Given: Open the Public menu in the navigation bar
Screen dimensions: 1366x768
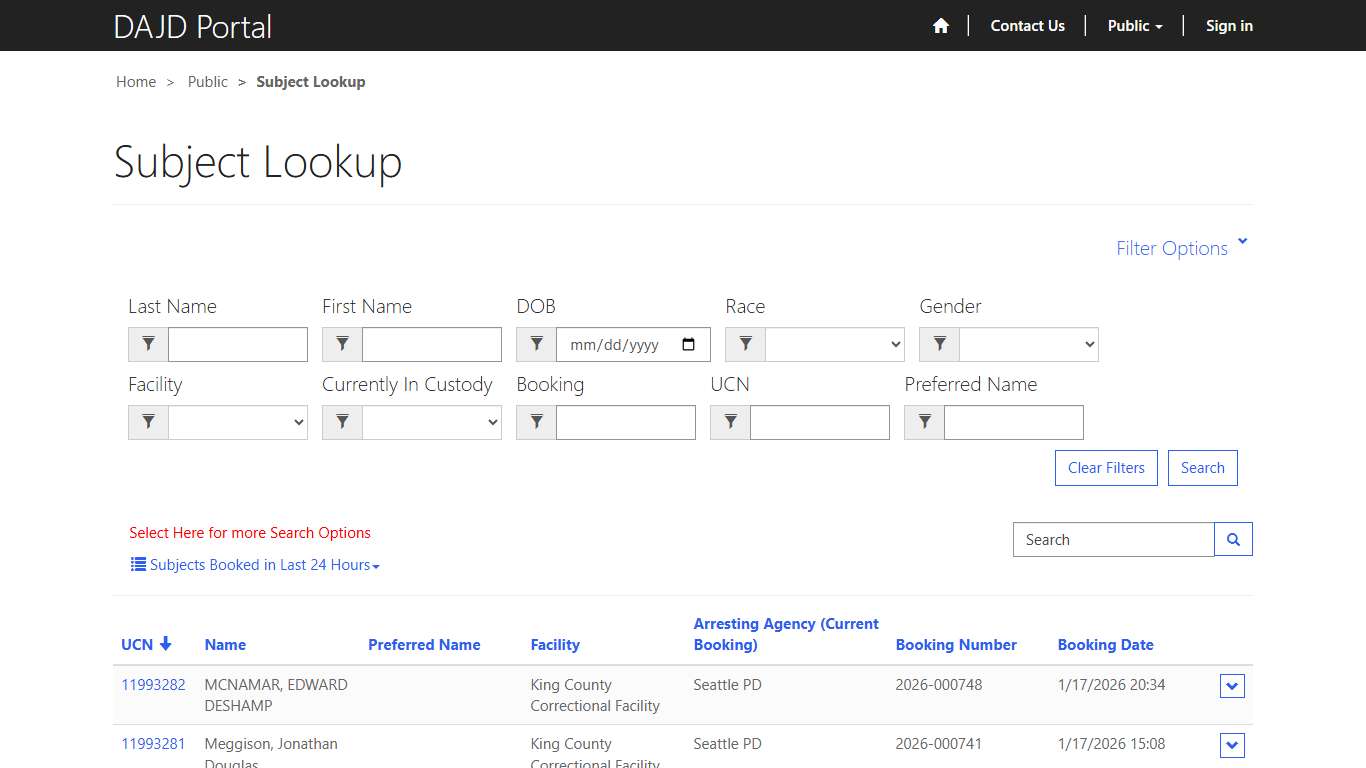Looking at the screenshot, I should [1134, 26].
